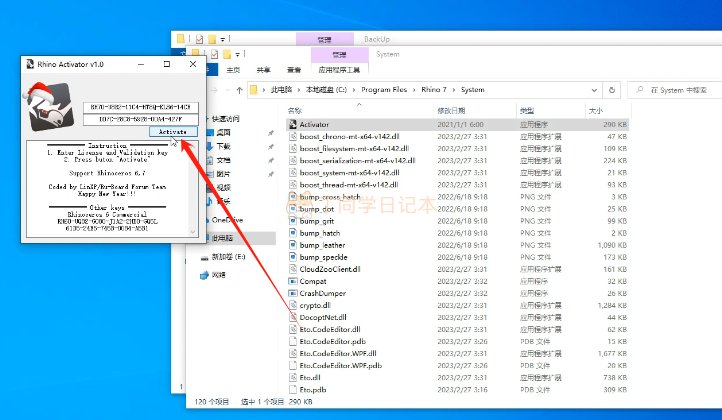Viewport: 722px width, 420px height.
Task: Select the bump_leather PNG file icon
Action: tap(292, 245)
